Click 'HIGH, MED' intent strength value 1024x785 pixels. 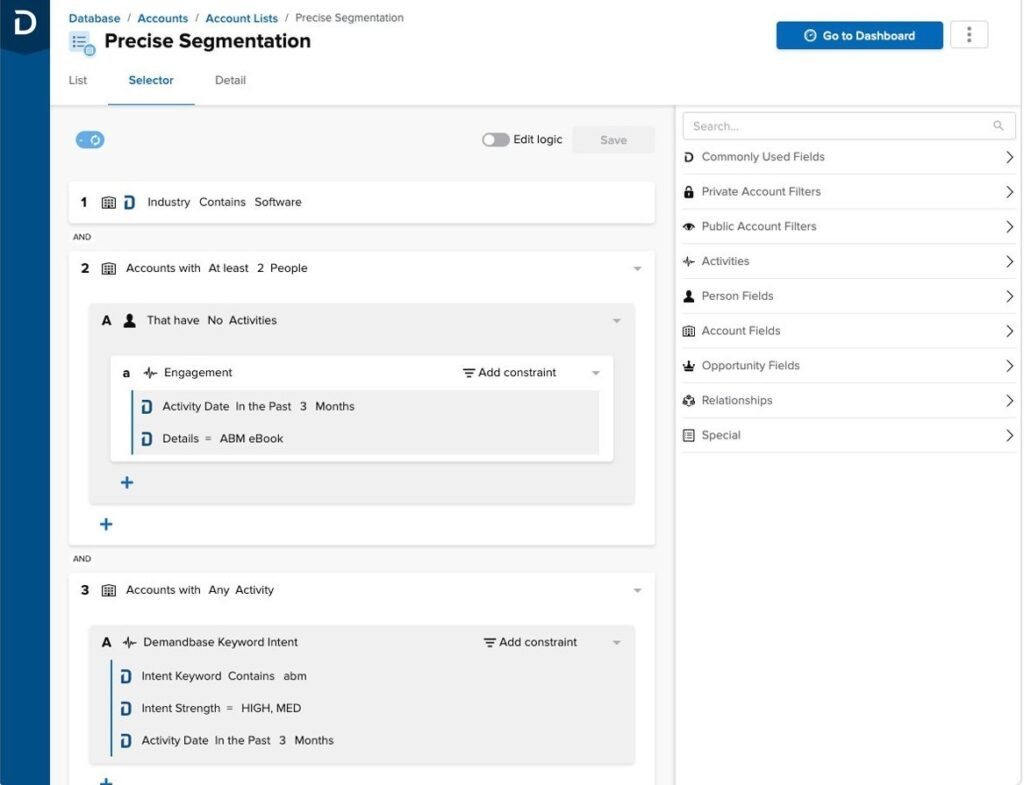pyautogui.click(x=271, y=709)
